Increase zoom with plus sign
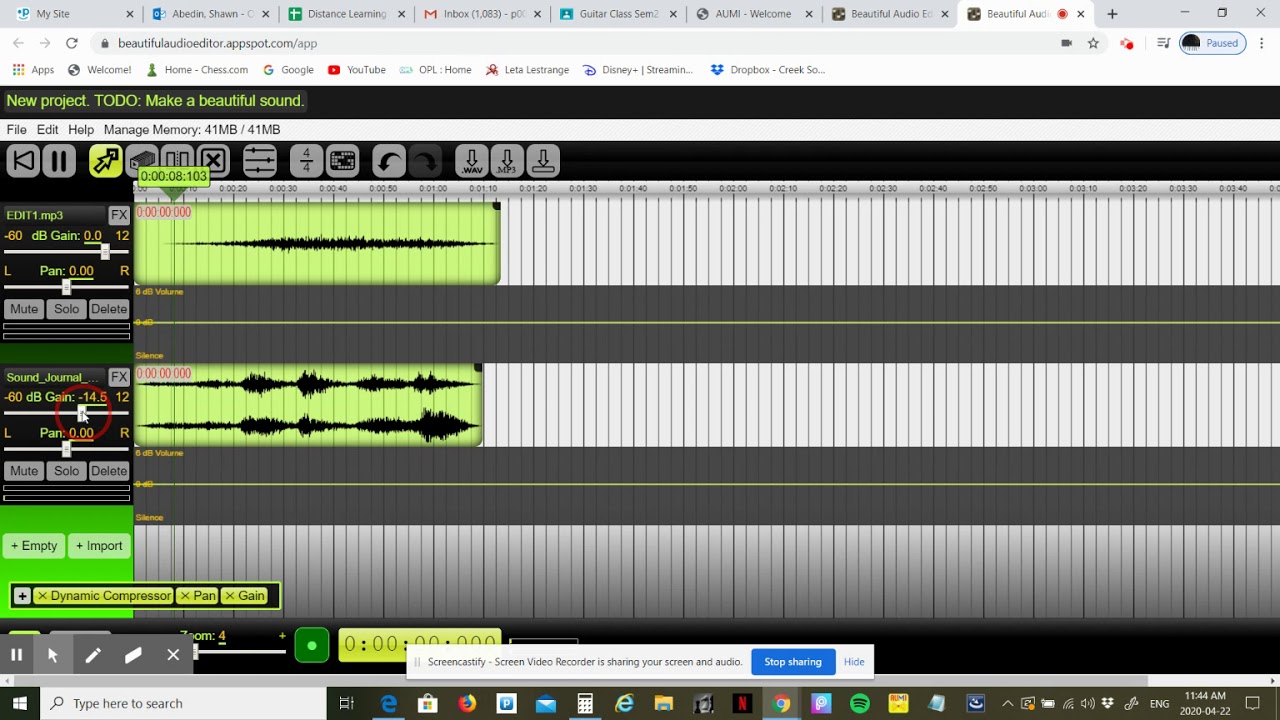Image resolution: width=1280 pixels, height=720 pixels. click(x=282, y=636)
